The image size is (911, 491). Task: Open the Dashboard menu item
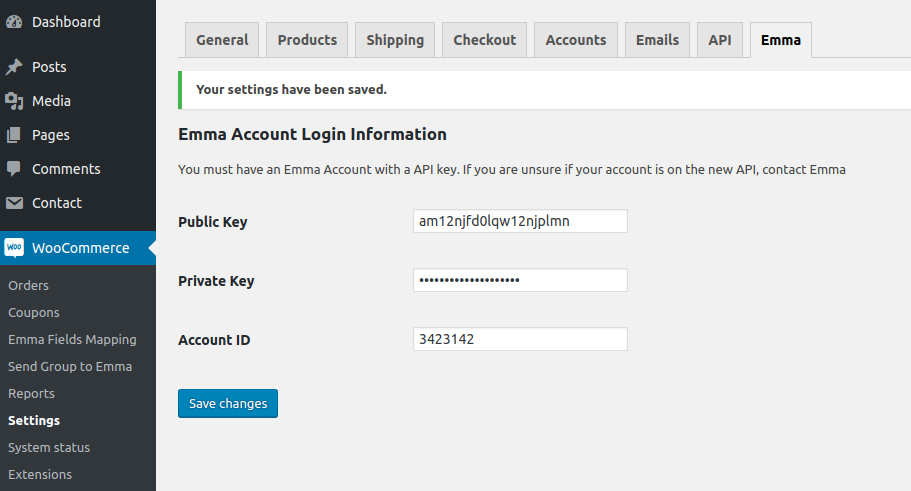click(x=66, y=22)
